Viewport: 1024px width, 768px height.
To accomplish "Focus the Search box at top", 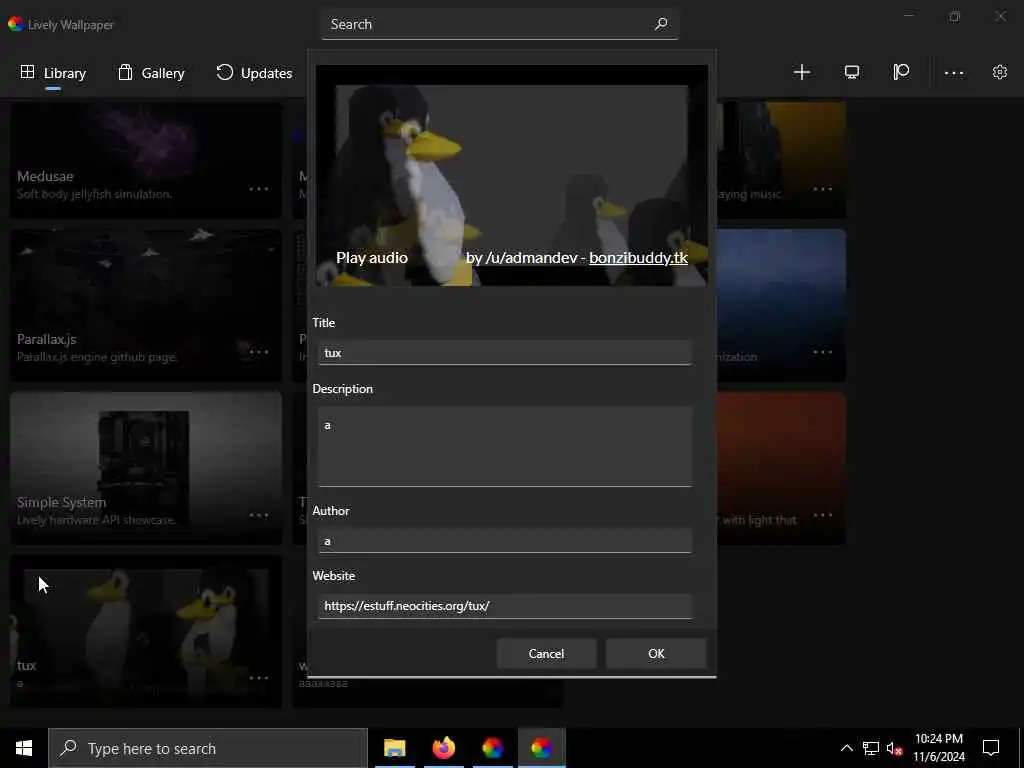I will click(500, 24).
